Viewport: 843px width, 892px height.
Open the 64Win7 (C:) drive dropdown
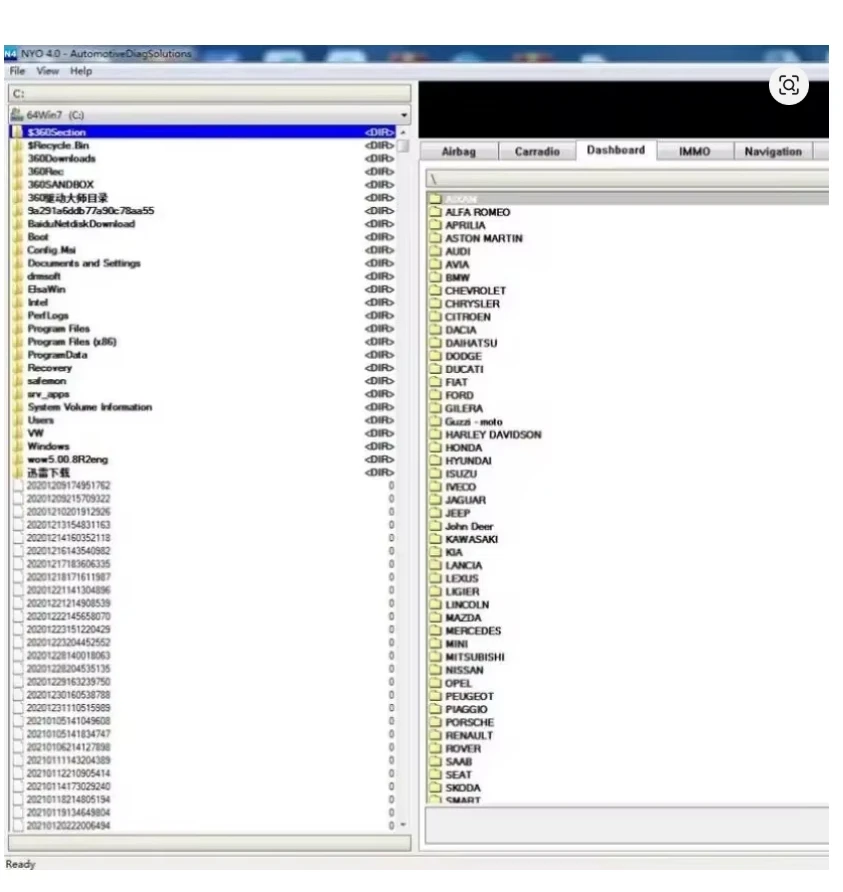tap(210, 115)
